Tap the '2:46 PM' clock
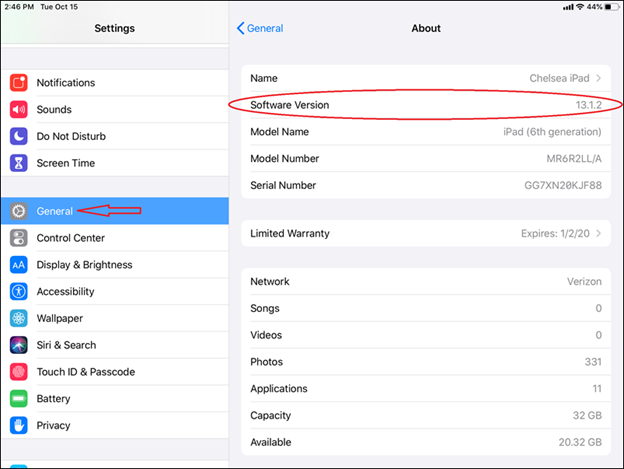 tap(19, 7)
